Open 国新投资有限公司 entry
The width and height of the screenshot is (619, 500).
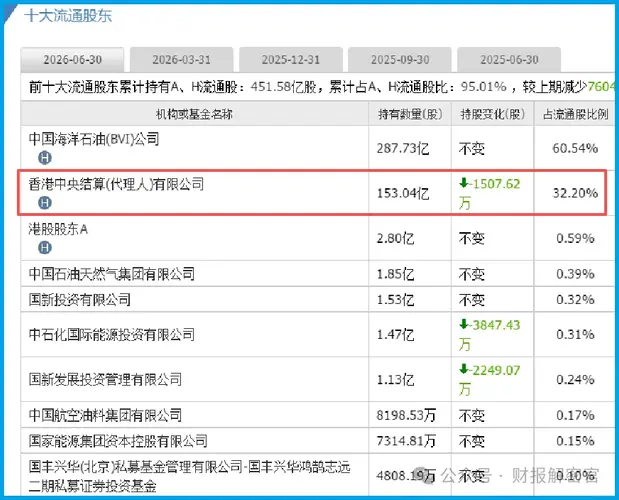pyautogui.click(x=79, y=300)
